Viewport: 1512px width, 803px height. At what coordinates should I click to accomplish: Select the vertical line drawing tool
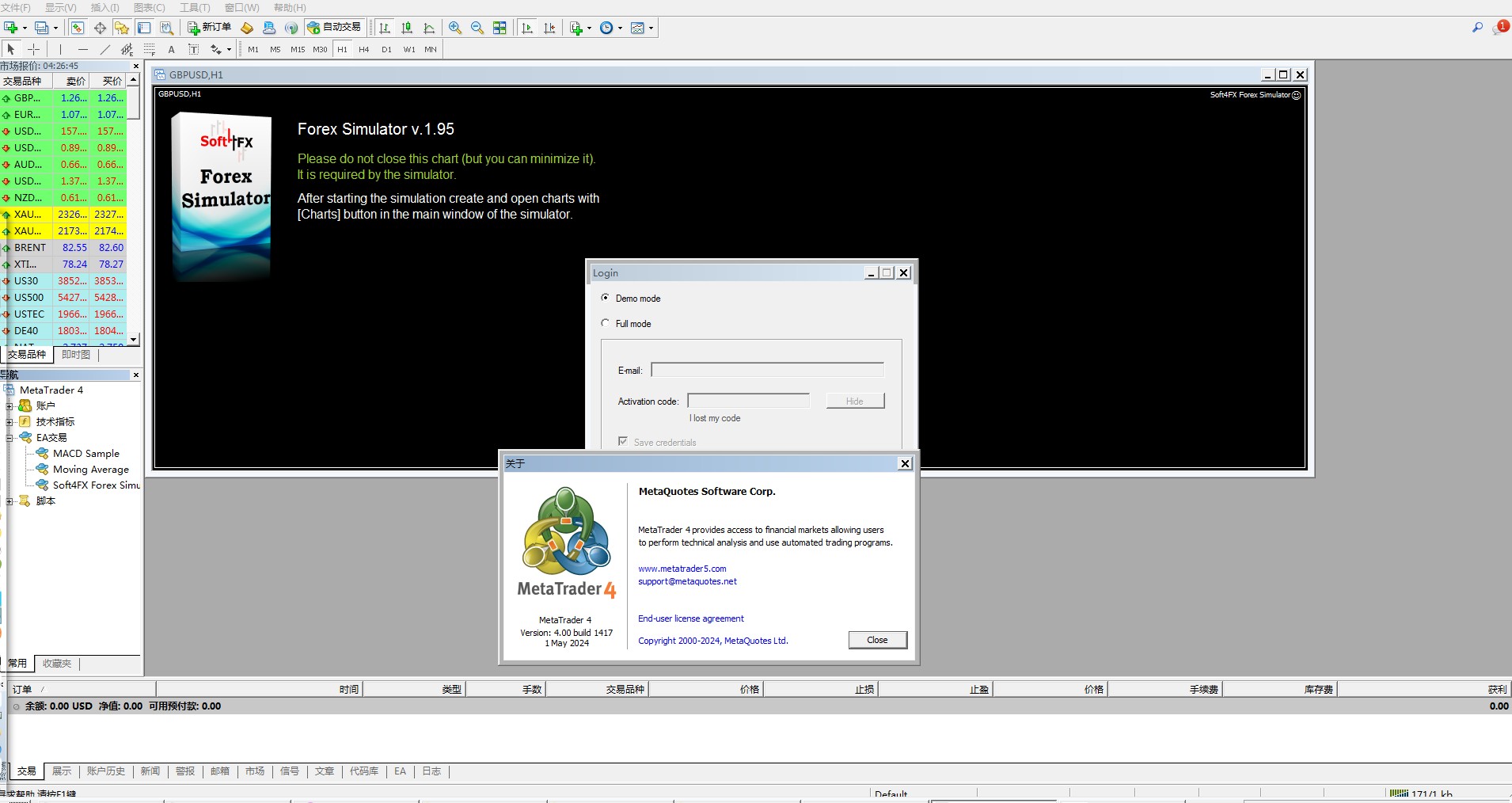tap(60, 49)
